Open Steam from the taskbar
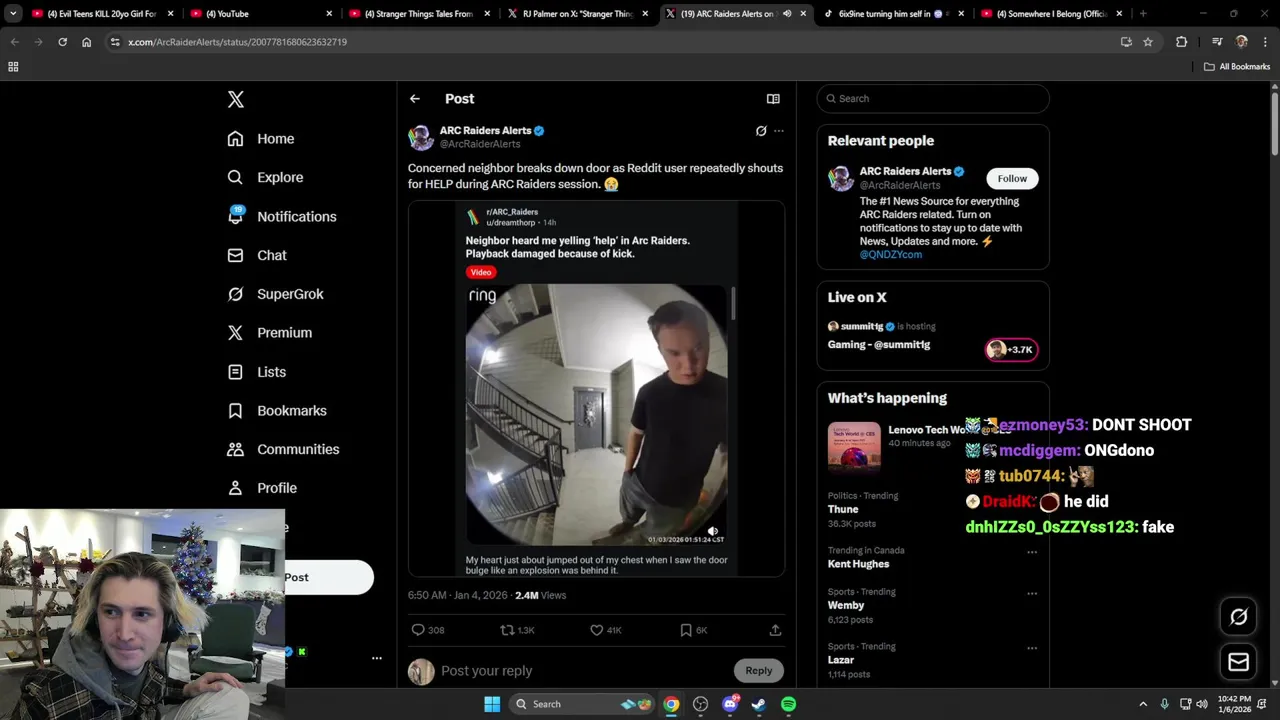Viewport: 1280px width, 720px height. 759,704
